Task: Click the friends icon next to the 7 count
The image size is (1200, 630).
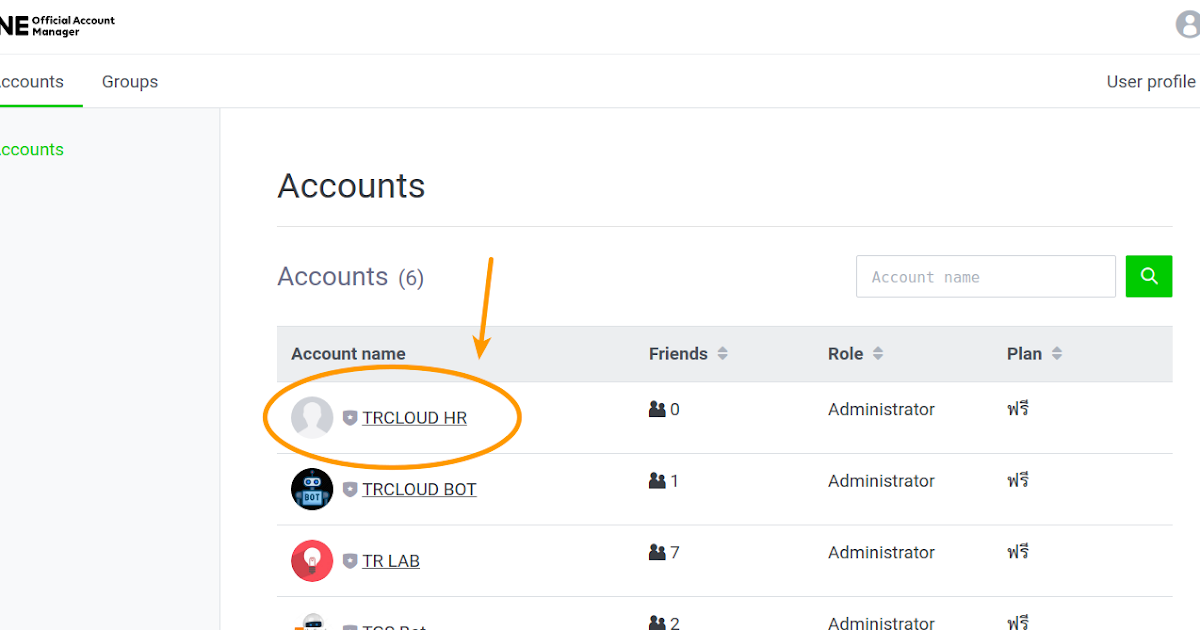Action: (657, 552)
